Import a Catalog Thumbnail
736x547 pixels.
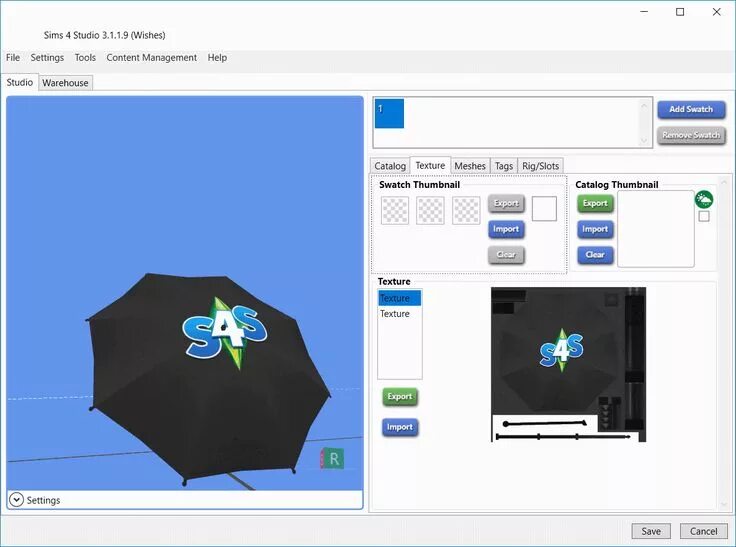(595, 229)
